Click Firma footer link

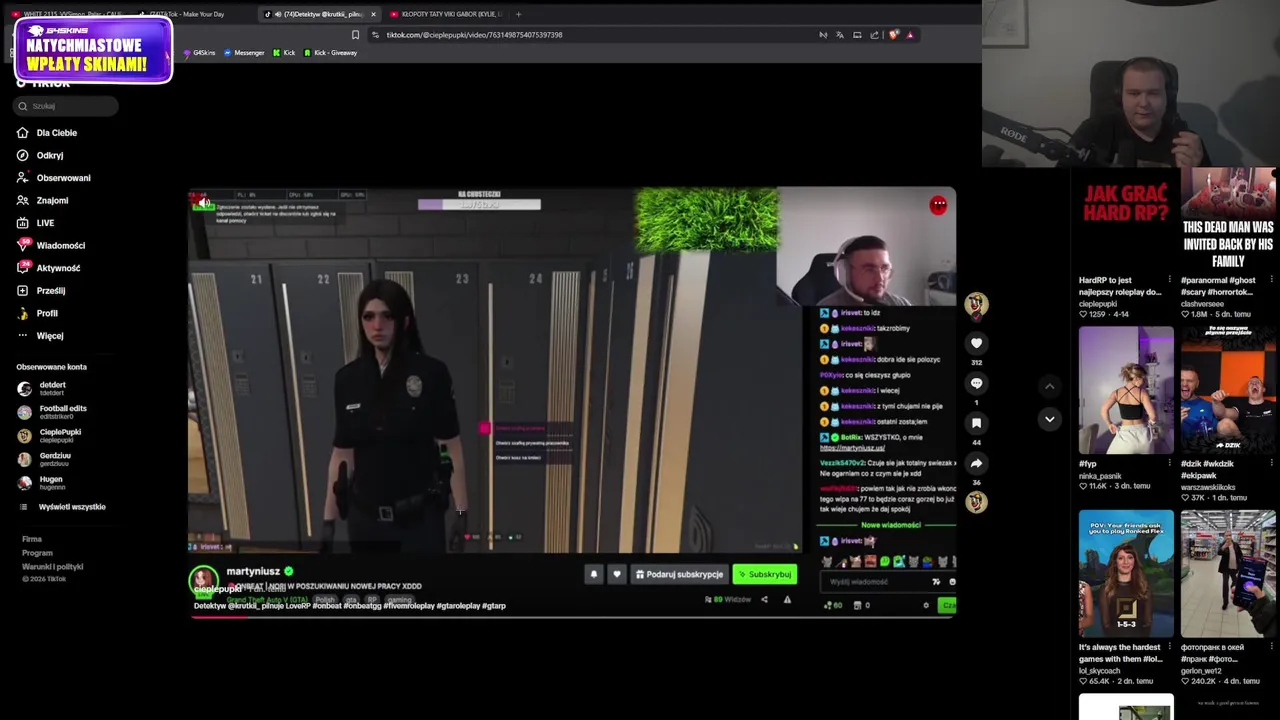[x=32, y=539]
